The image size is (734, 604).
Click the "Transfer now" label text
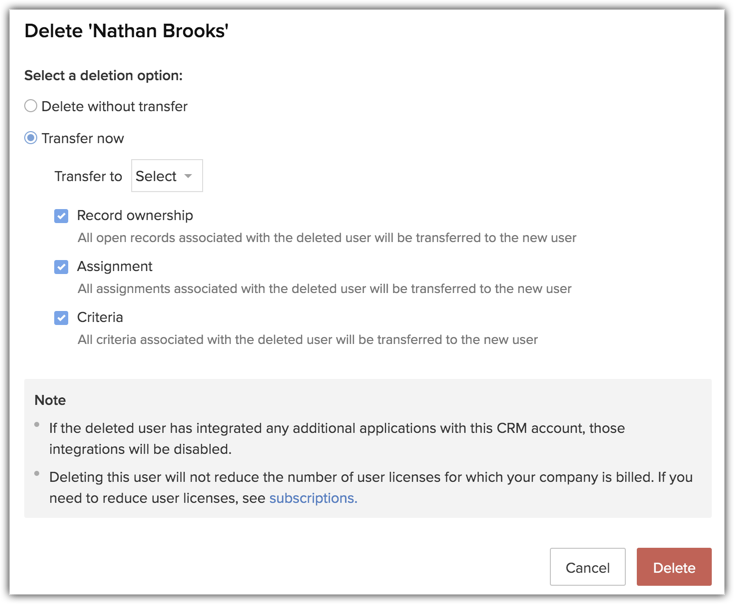pos(83,138)
